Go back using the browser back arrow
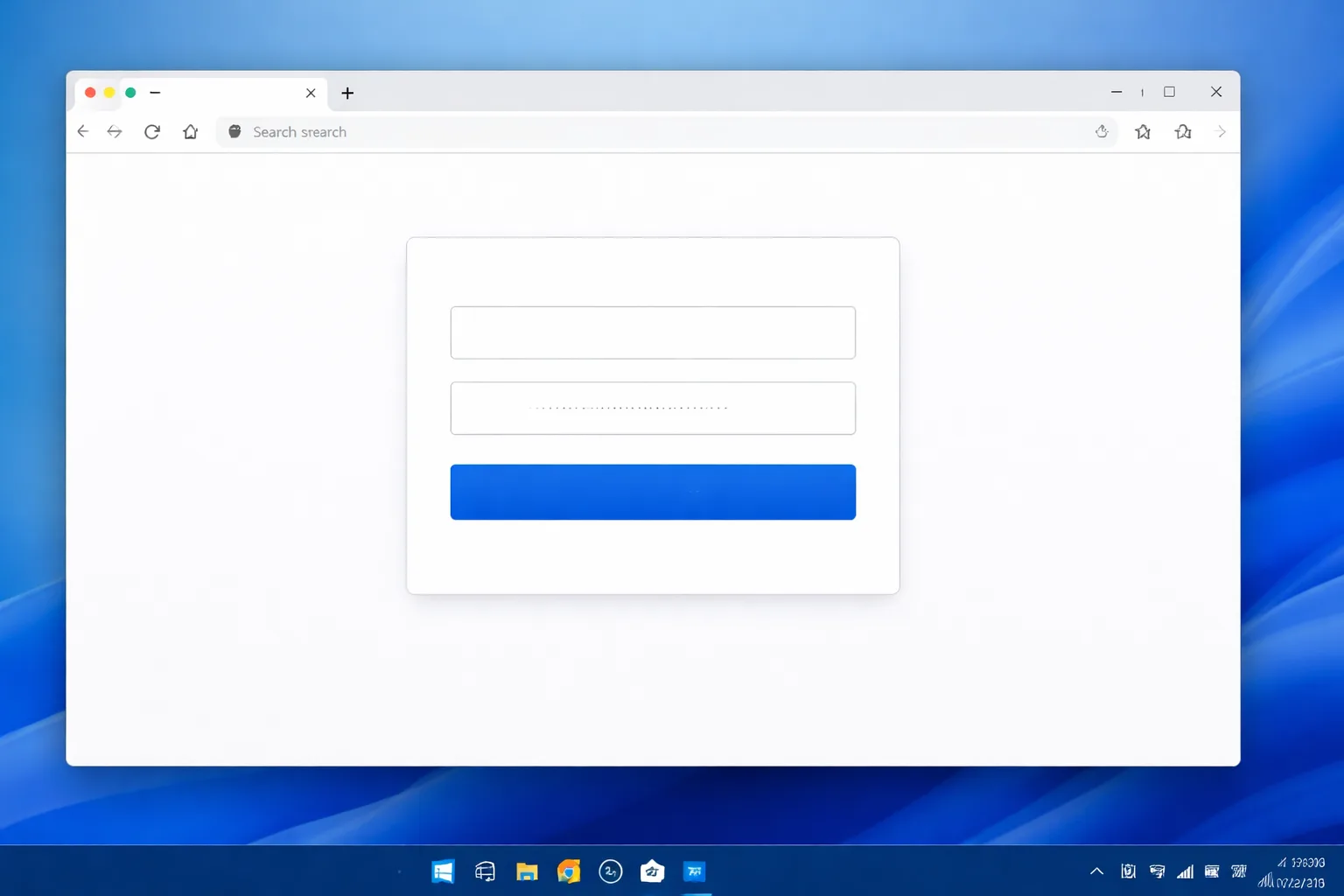Screen dimensions: 1344x896 (x=83, y=131)
